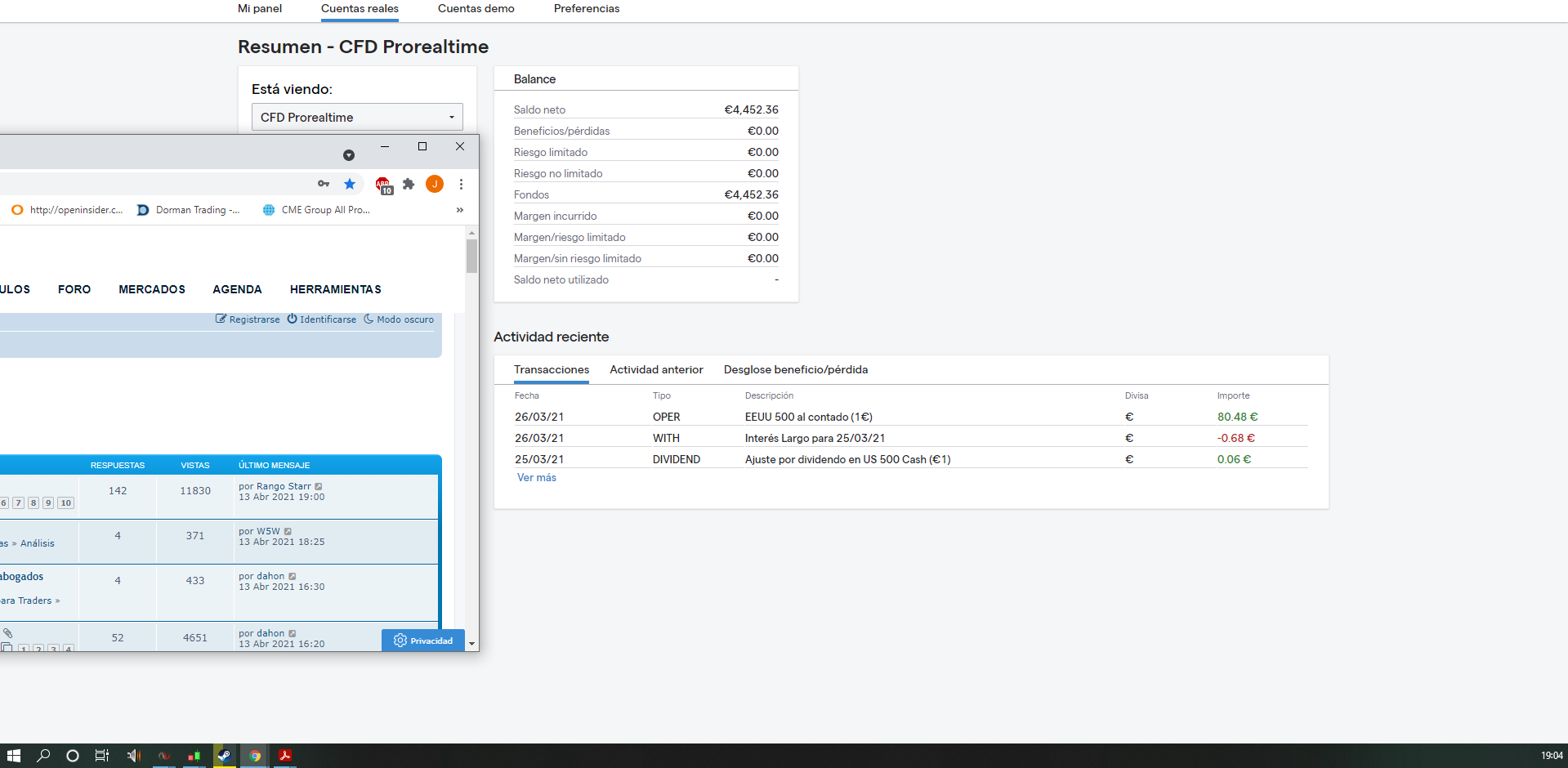Click the saved password key icon in Chrome
Viewport: 1568px width, 768px height.
coord(324,184)
